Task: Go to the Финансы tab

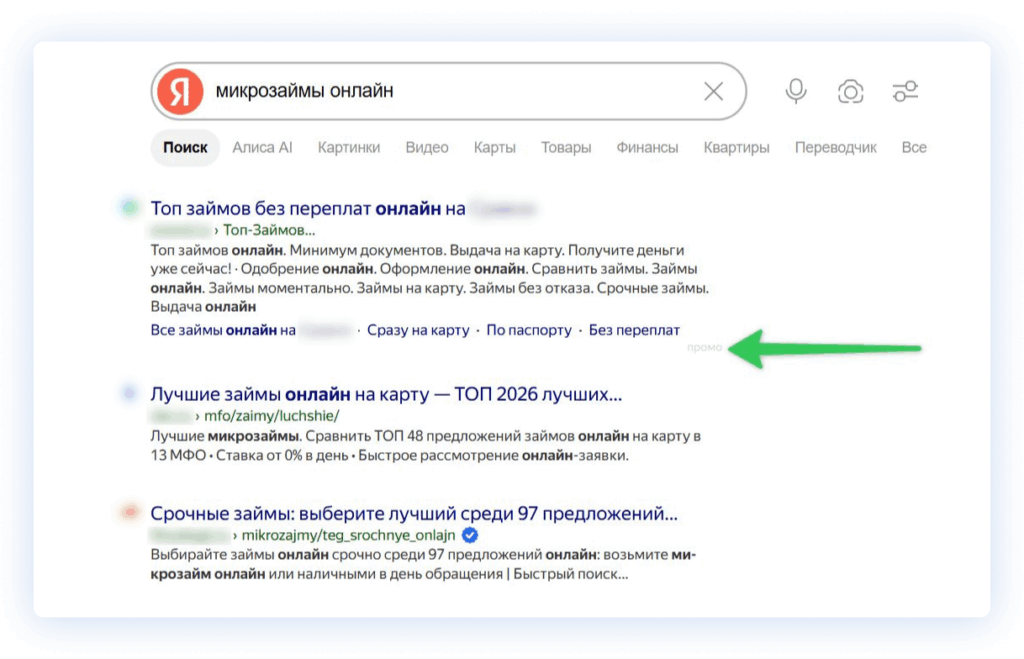Action: pos(647,148)
